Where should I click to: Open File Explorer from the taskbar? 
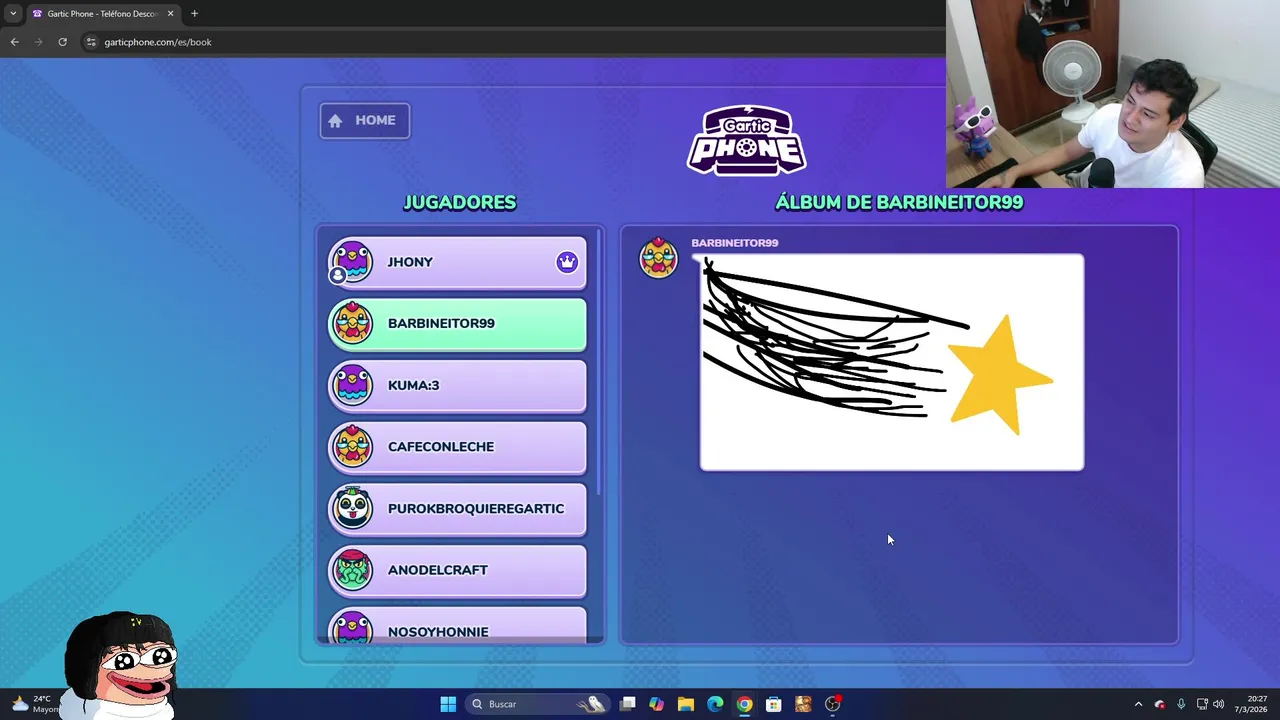tap(686, 704)
